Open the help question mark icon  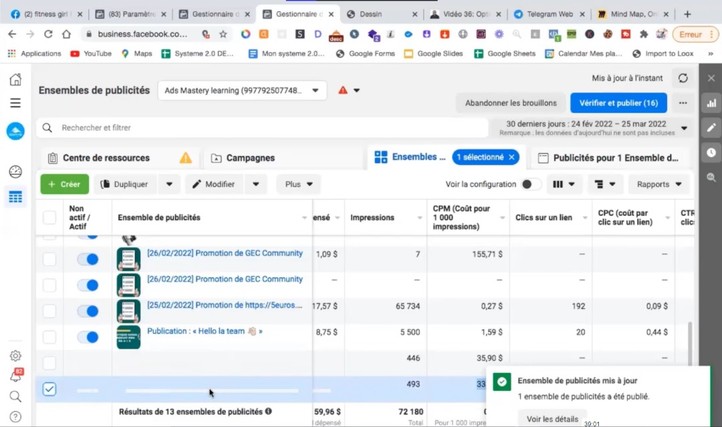click(15, 417)
